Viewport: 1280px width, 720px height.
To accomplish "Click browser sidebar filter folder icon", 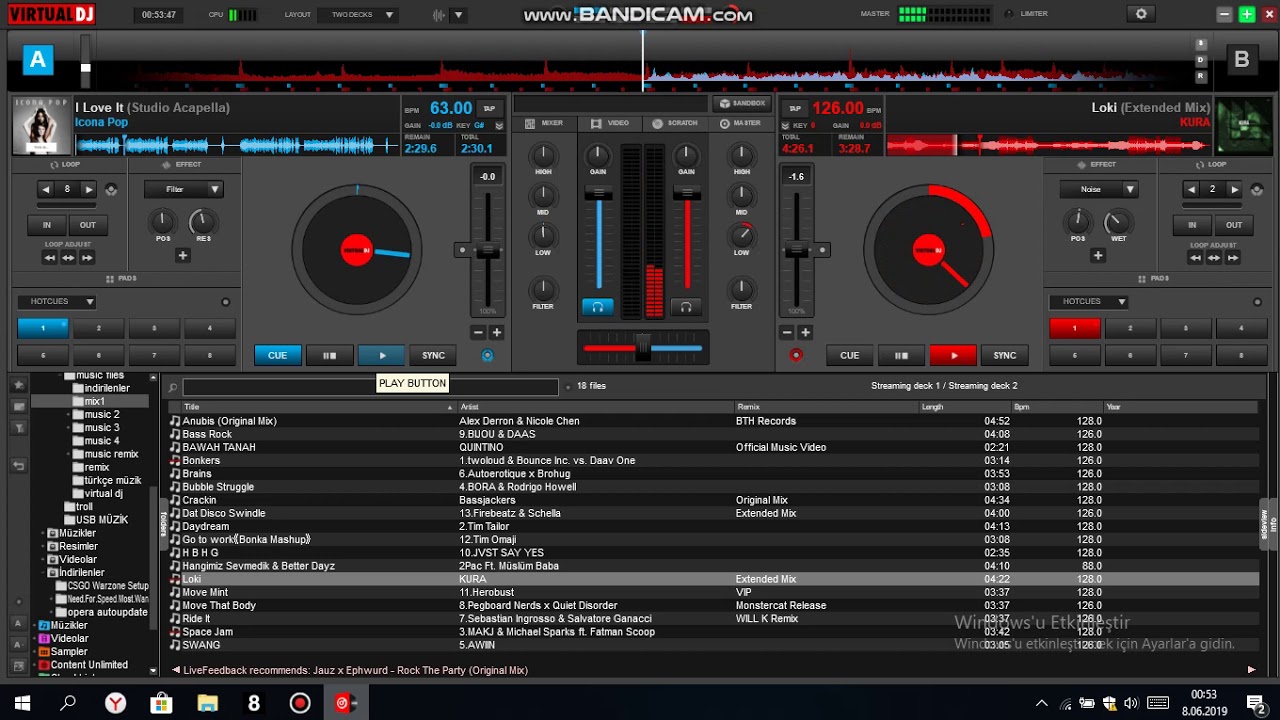I will (x=19, y=427).
